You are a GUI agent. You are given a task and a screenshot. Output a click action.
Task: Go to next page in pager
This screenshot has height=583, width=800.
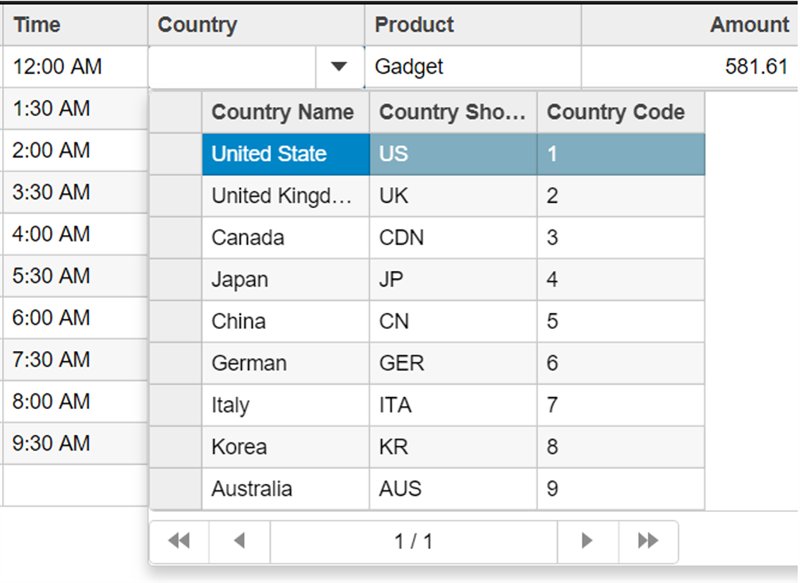(x=587, y=541)
